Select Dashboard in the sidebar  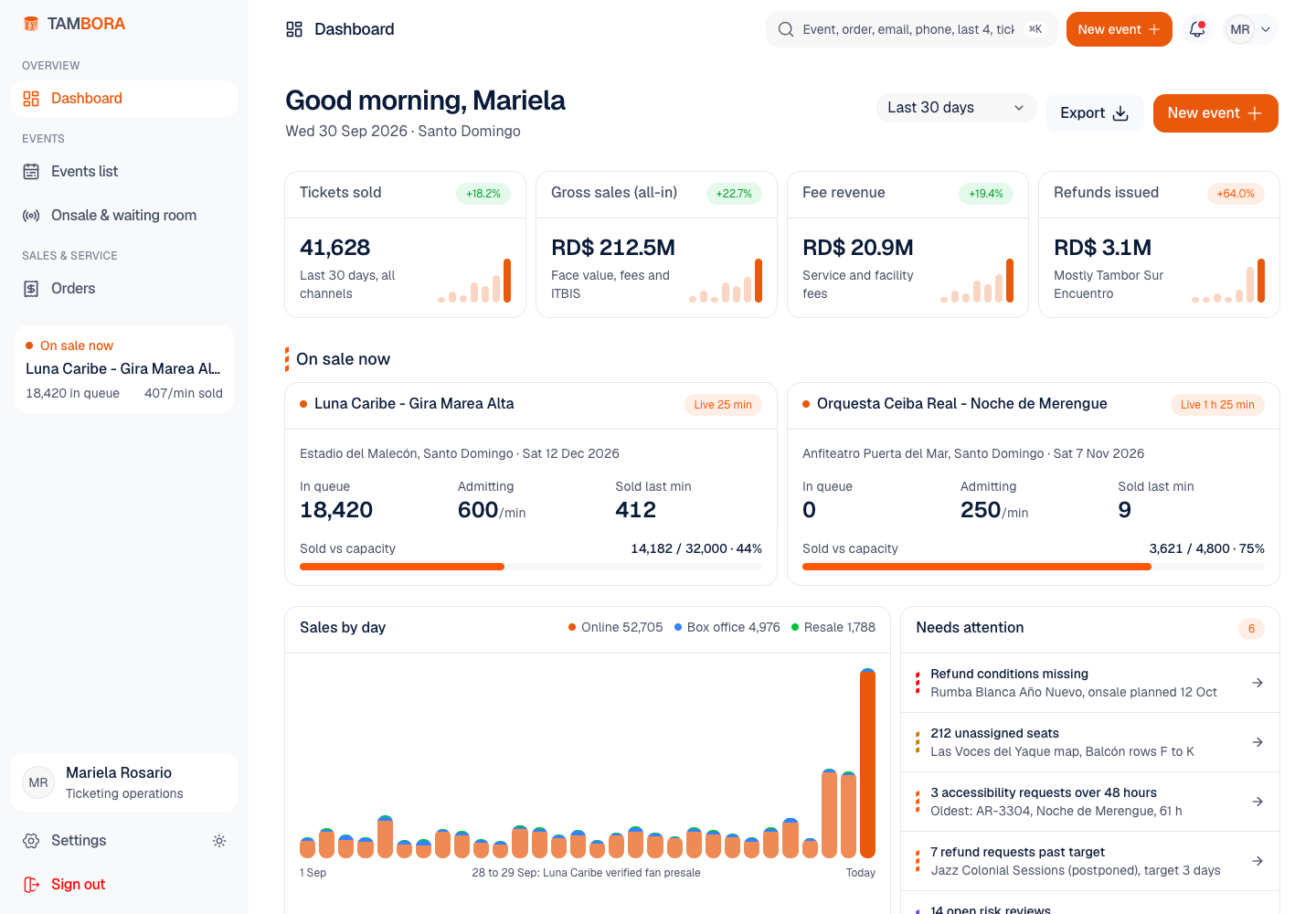click(124, 99)
